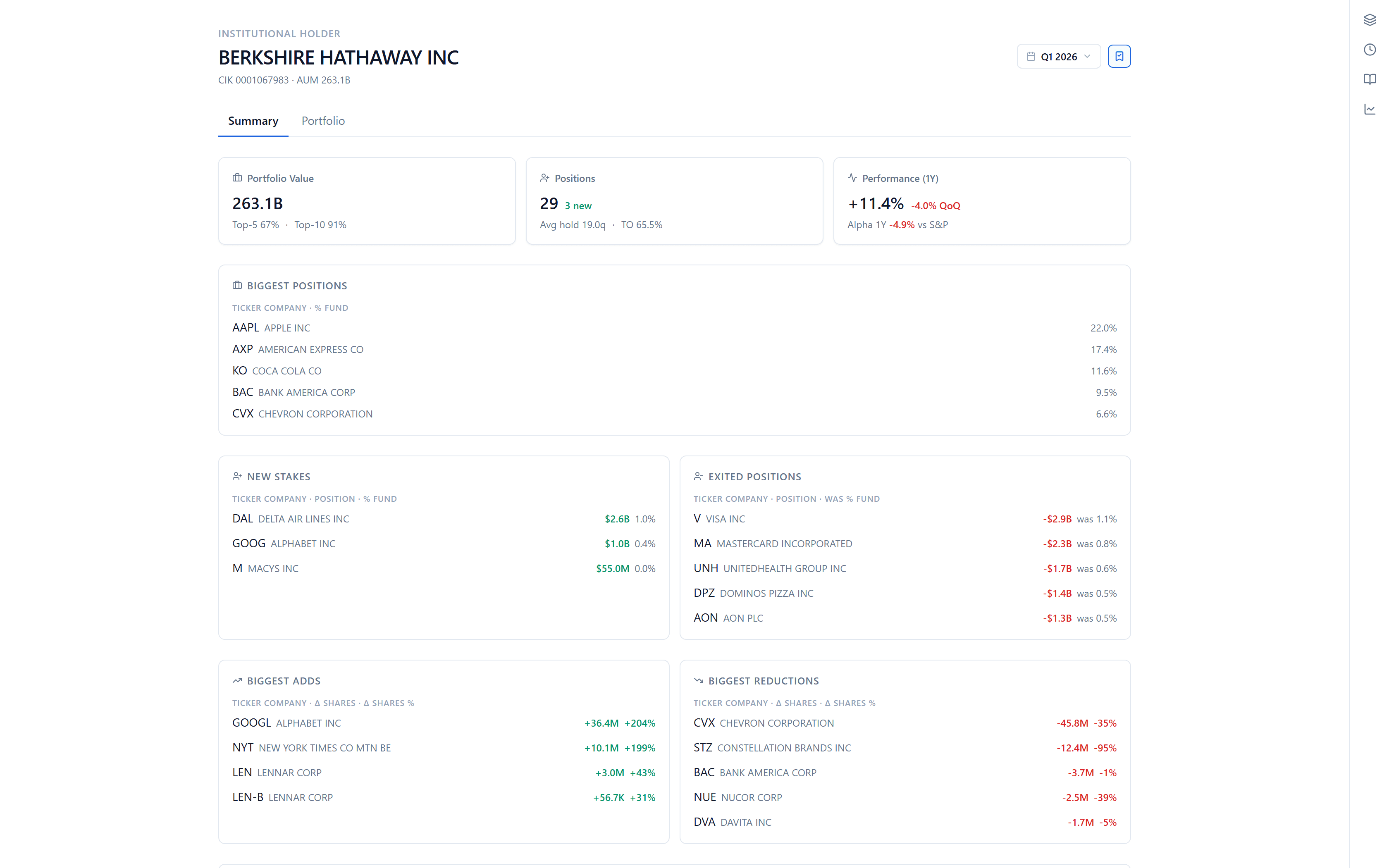
Task: Click the Alpha 1Y -4.9% value
Action: pyautogui.click(x=902, y=225)
